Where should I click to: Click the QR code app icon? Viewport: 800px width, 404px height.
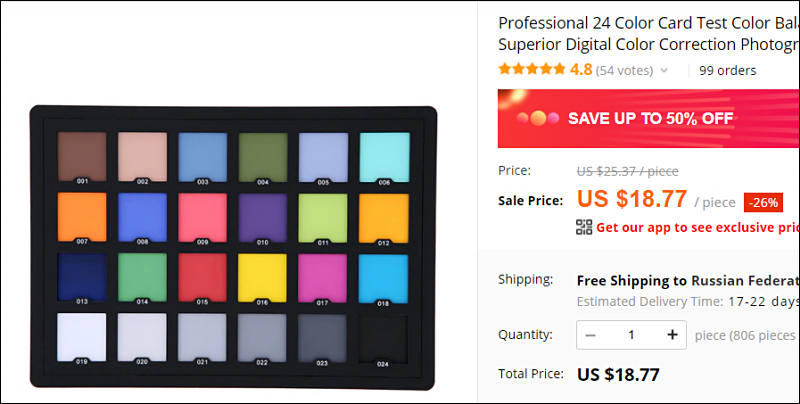[x=584, y=227]
